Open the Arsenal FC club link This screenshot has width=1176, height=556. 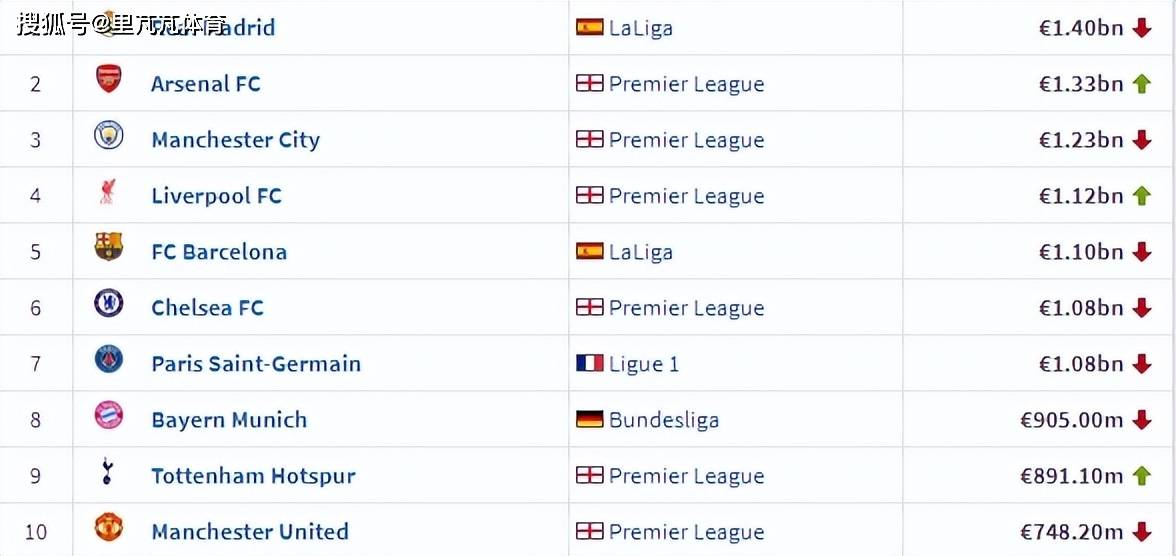tap(206, 84)
